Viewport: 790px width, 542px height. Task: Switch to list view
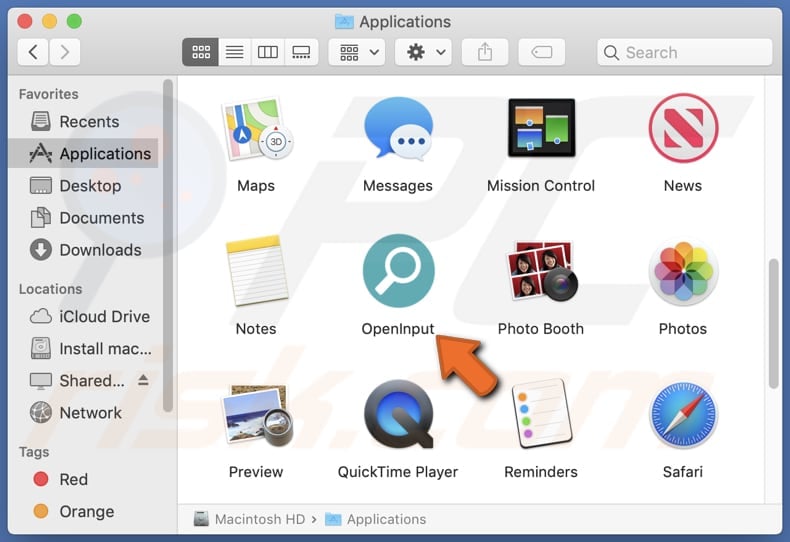point(234,52)
